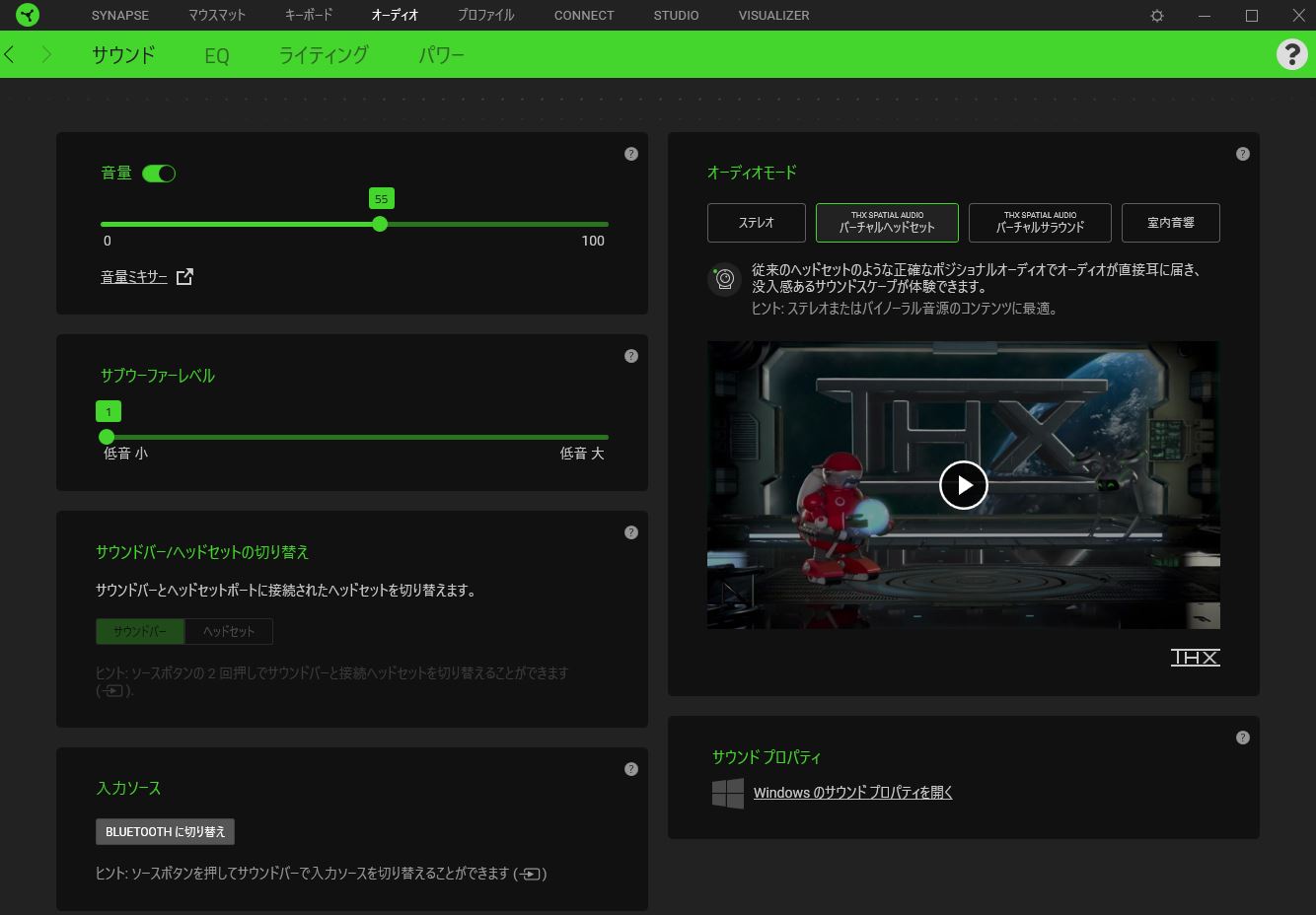Click the subwoofer level slider handle
1316x915 pixels.
[x=107, y=437]
